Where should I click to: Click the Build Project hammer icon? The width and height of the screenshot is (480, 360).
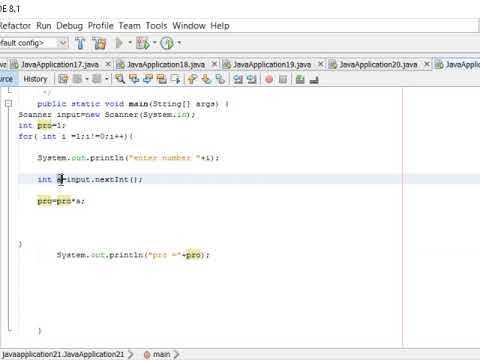click(80, 43)
